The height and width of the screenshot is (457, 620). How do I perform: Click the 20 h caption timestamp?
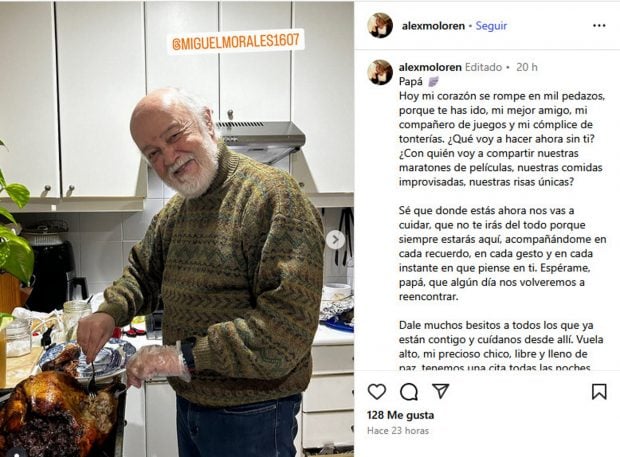click(526, 67)
